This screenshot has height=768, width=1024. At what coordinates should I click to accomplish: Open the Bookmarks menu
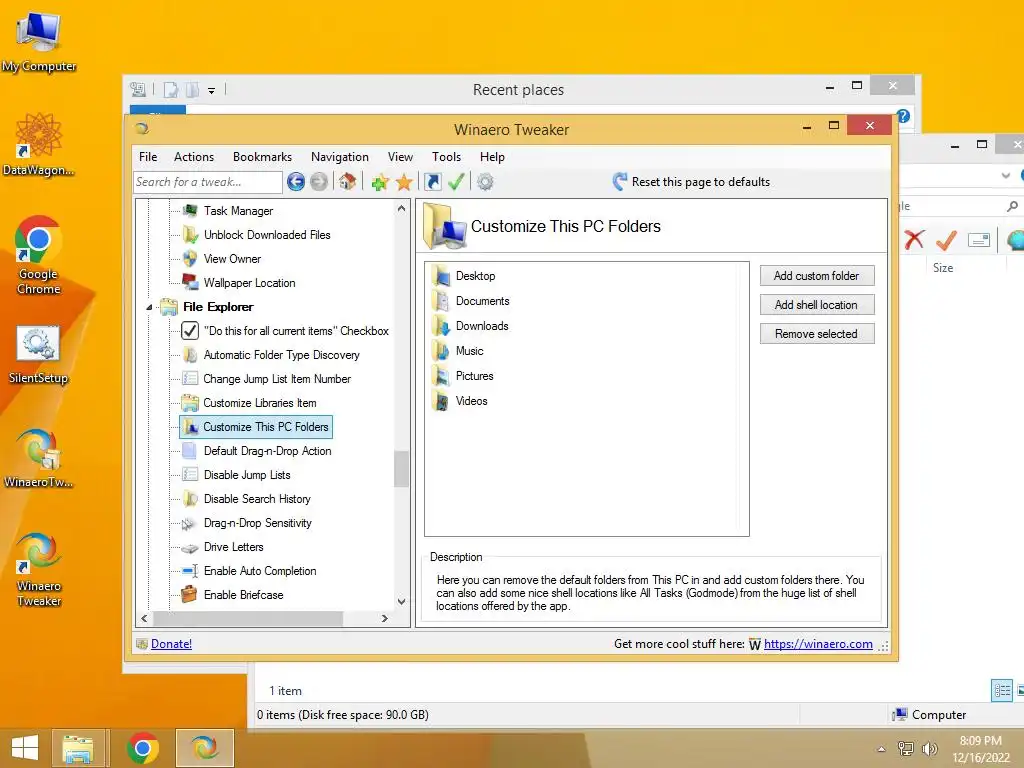point(263,157)
